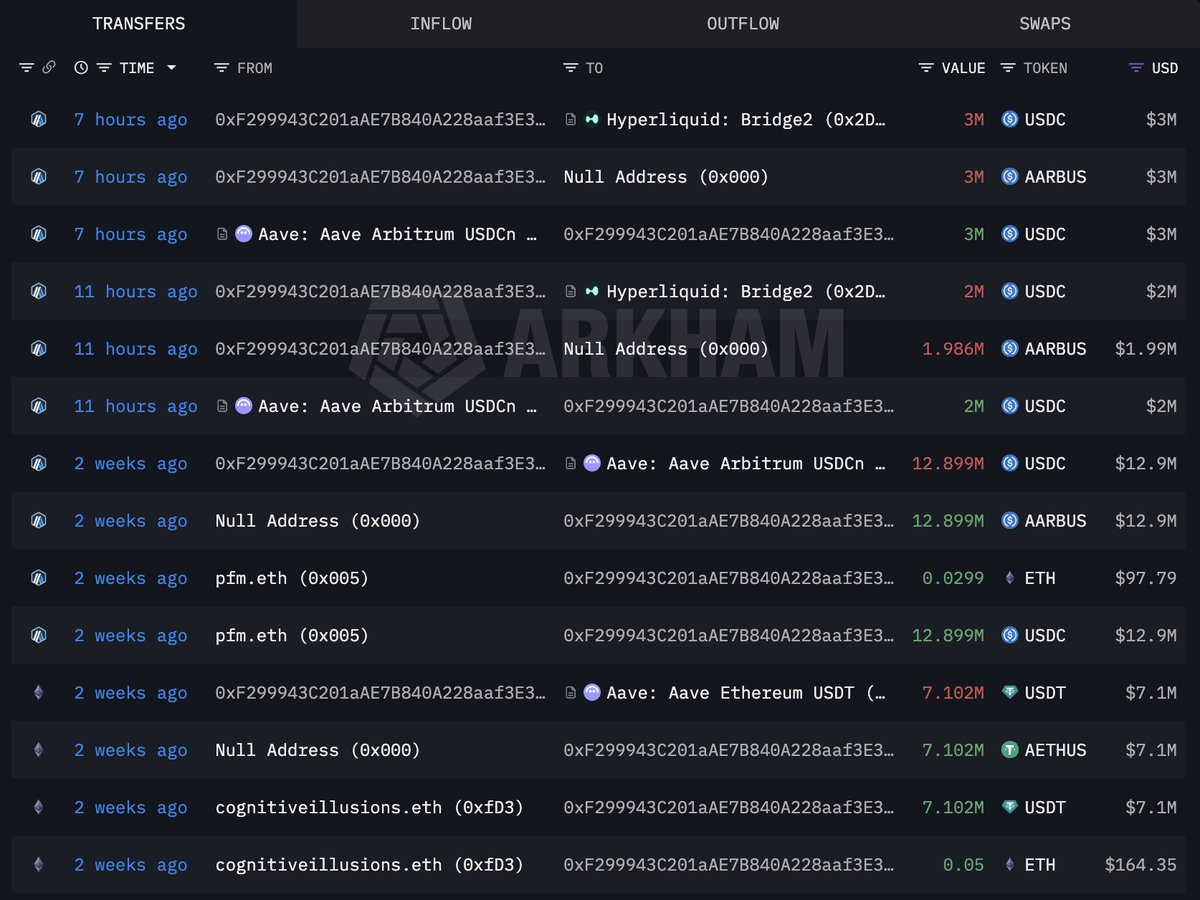The width and height of the screenshot is (1200, 900).
Task: Click the green AETHUS token icon
Action: (x=1009, y=750)
